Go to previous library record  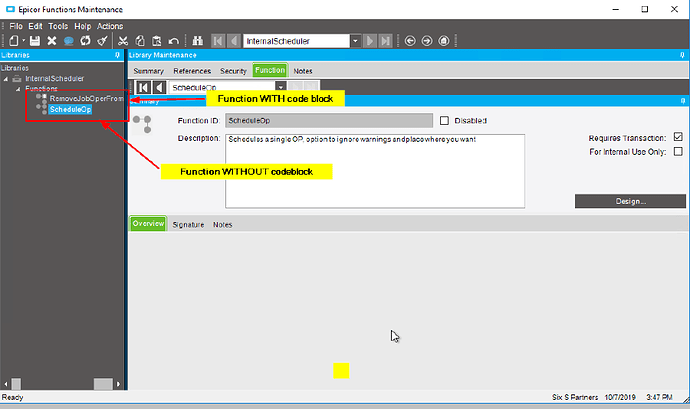(x=234, y=41)
